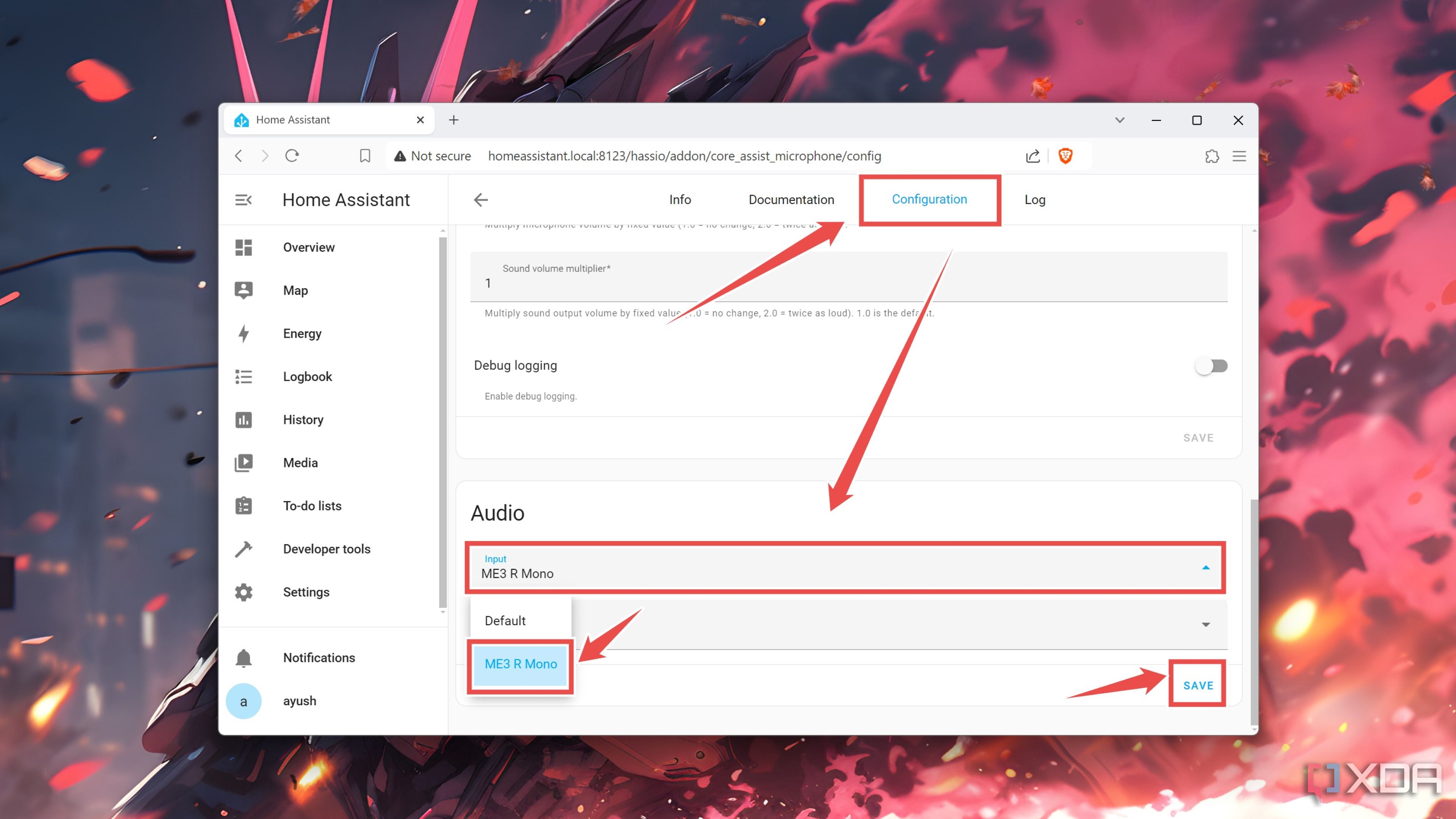Click the back arrow beside Info tab
Screen dimensions: 1456x819
[481, 200]
